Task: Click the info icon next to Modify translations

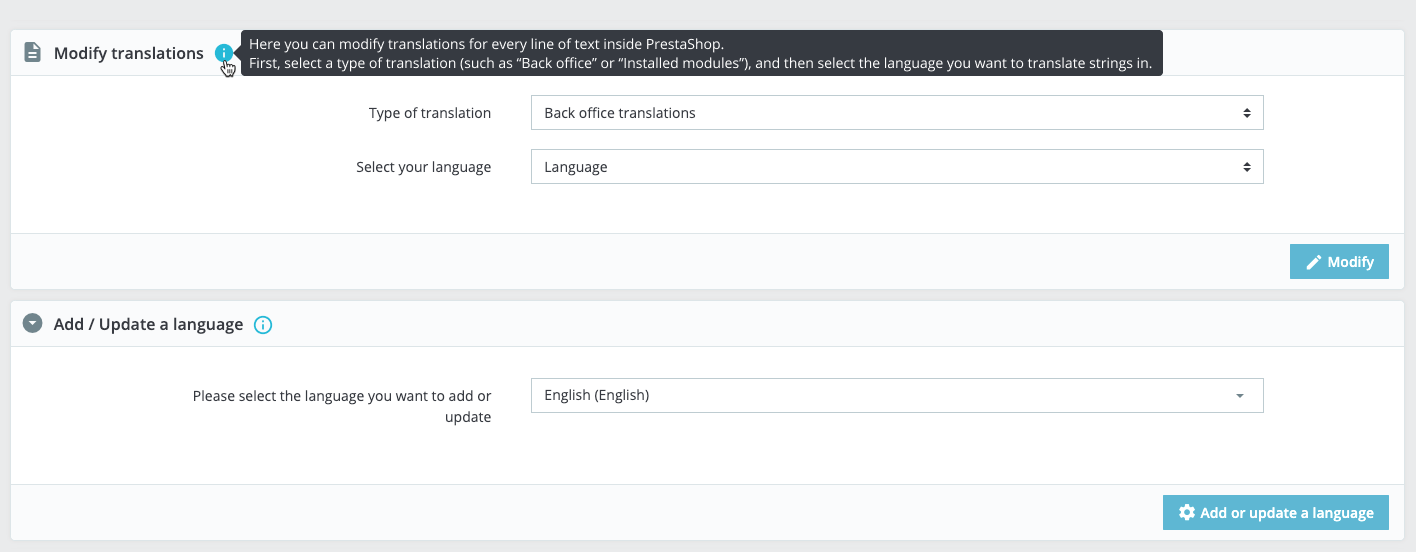Action: click(224, 53)
